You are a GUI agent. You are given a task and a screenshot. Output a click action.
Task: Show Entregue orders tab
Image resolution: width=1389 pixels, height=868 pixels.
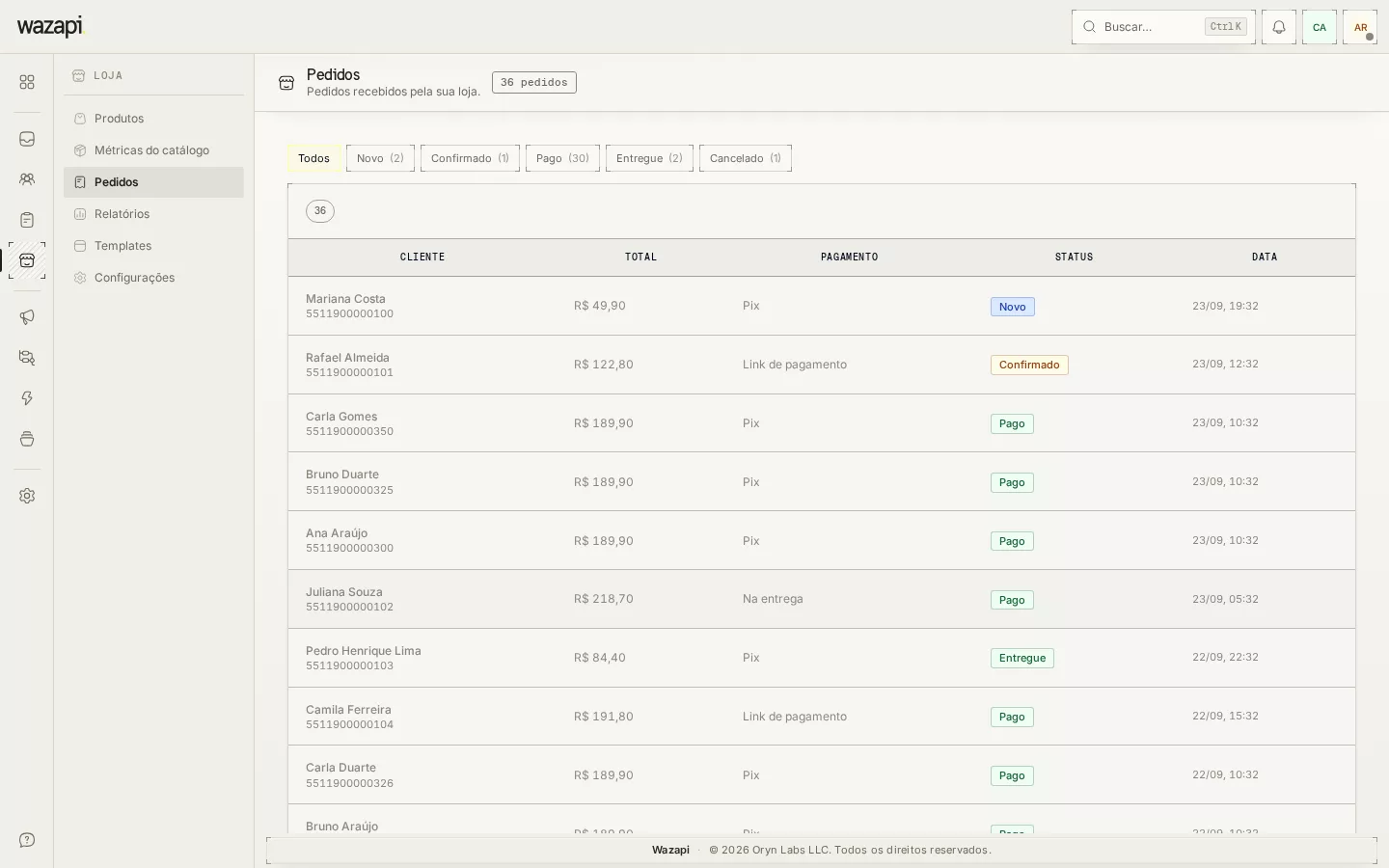pyautogui.click(x=649, y=158)
